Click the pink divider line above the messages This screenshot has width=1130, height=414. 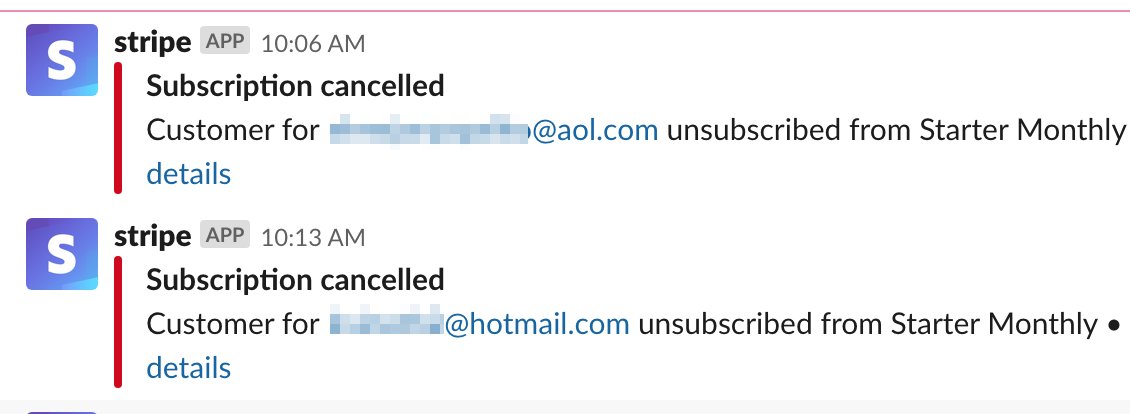point(565,11)
